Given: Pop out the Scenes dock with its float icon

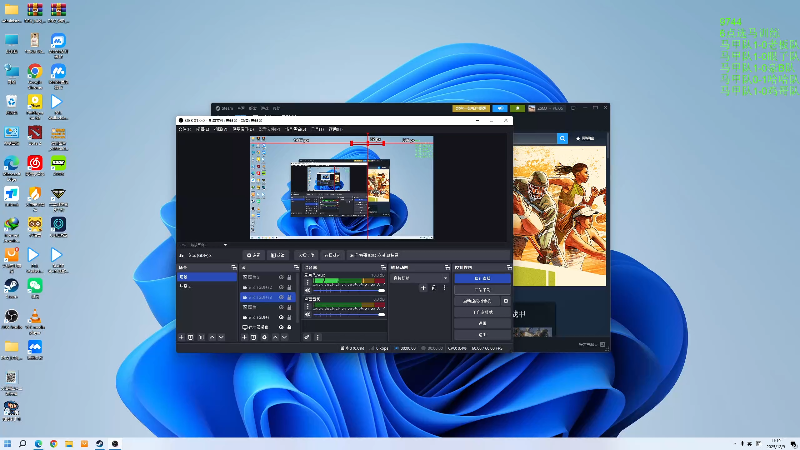Looking at the screenshot, I should tap(234, 267).
